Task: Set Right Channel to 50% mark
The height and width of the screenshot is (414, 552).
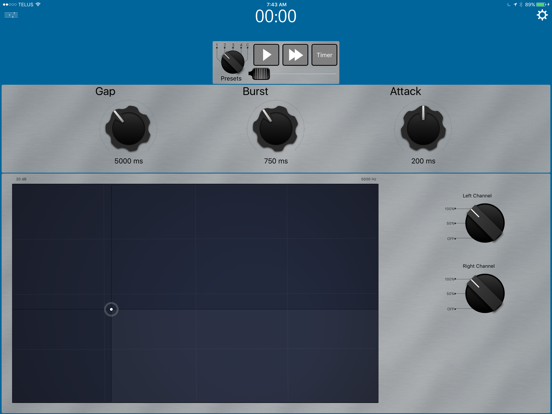Action: 451,294
